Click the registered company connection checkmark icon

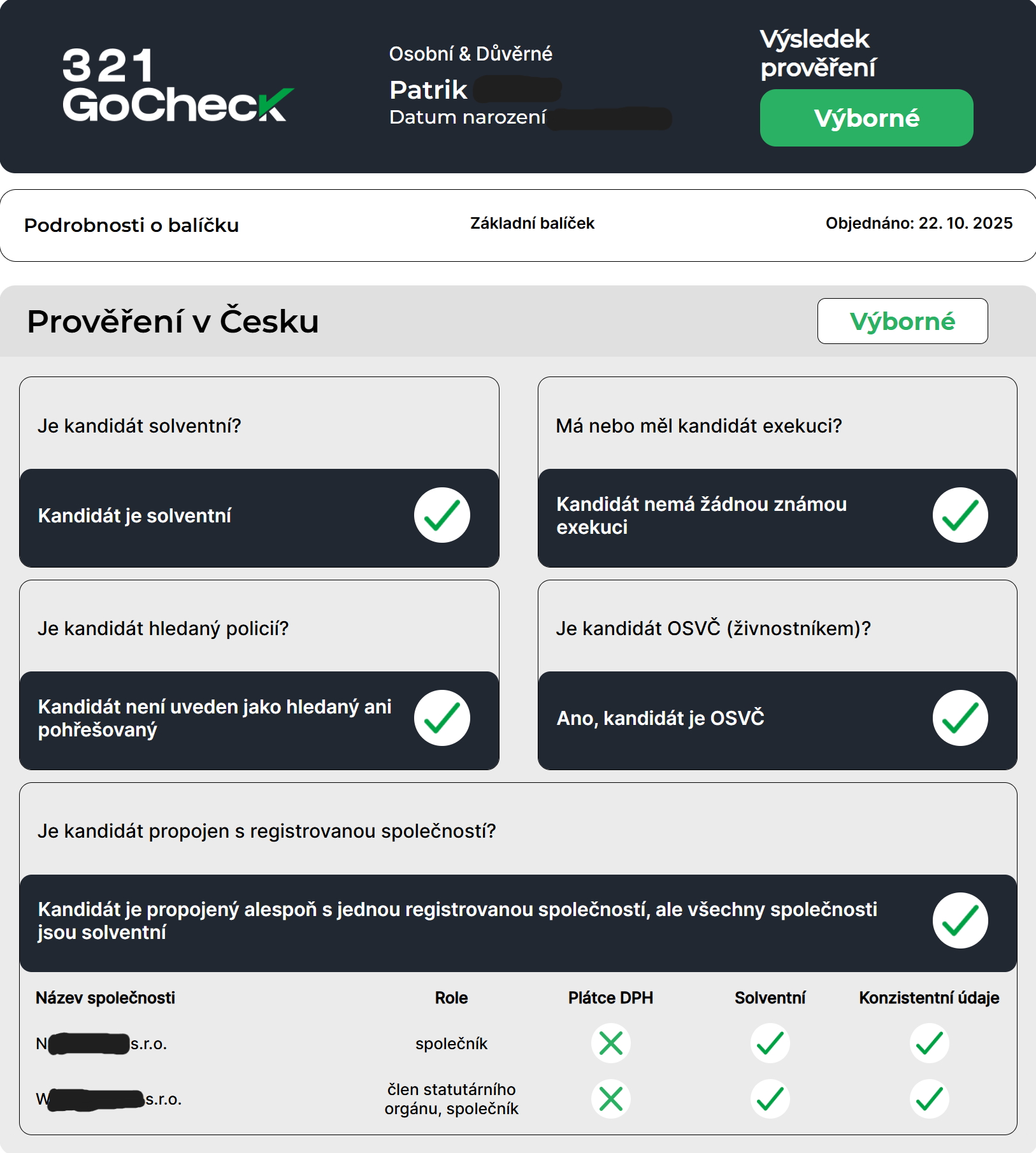(960, 920)
